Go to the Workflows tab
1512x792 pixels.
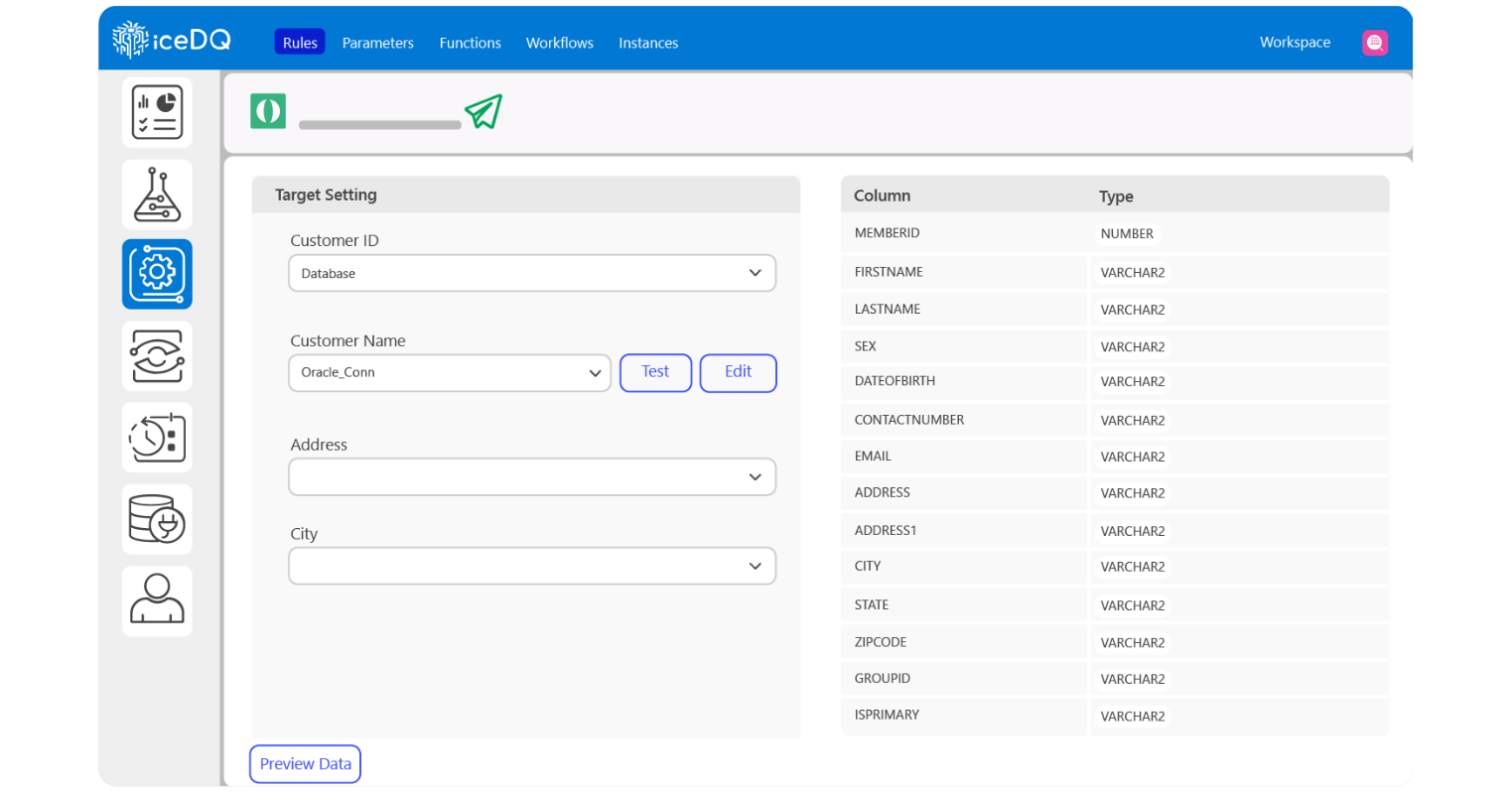[560, 43]
